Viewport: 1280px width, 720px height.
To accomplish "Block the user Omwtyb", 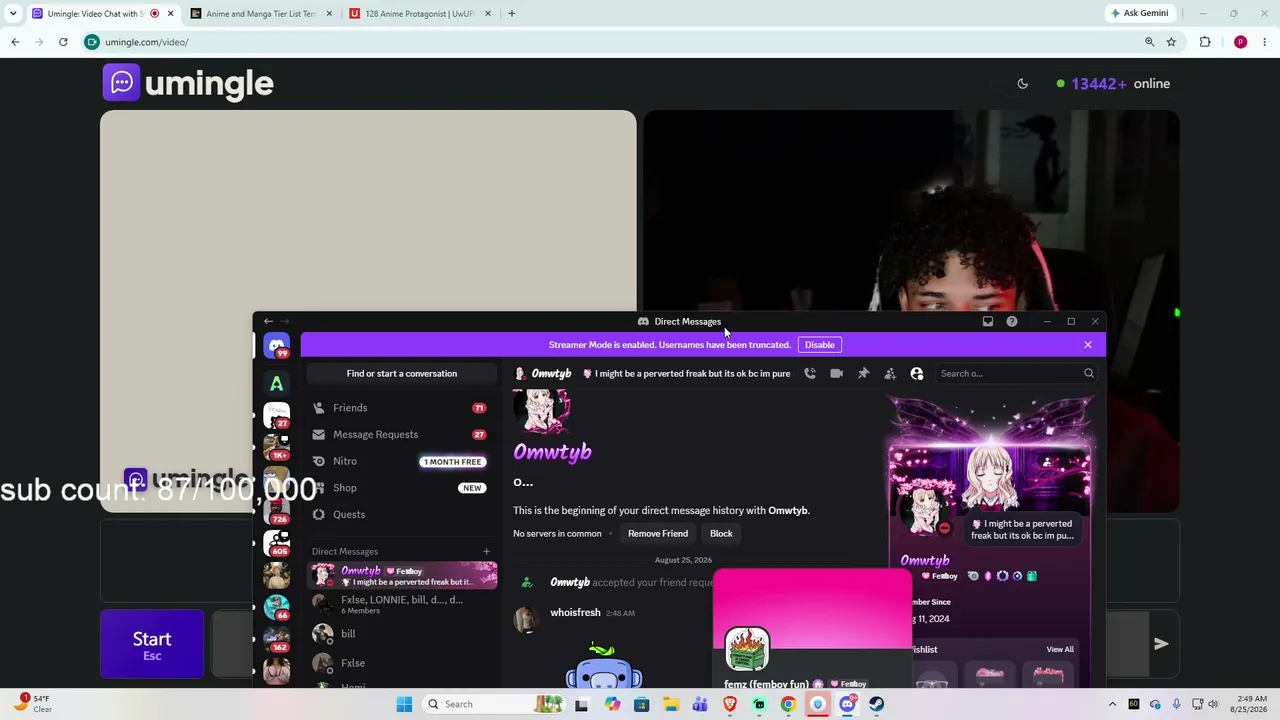I will click(x=721, y=533).
